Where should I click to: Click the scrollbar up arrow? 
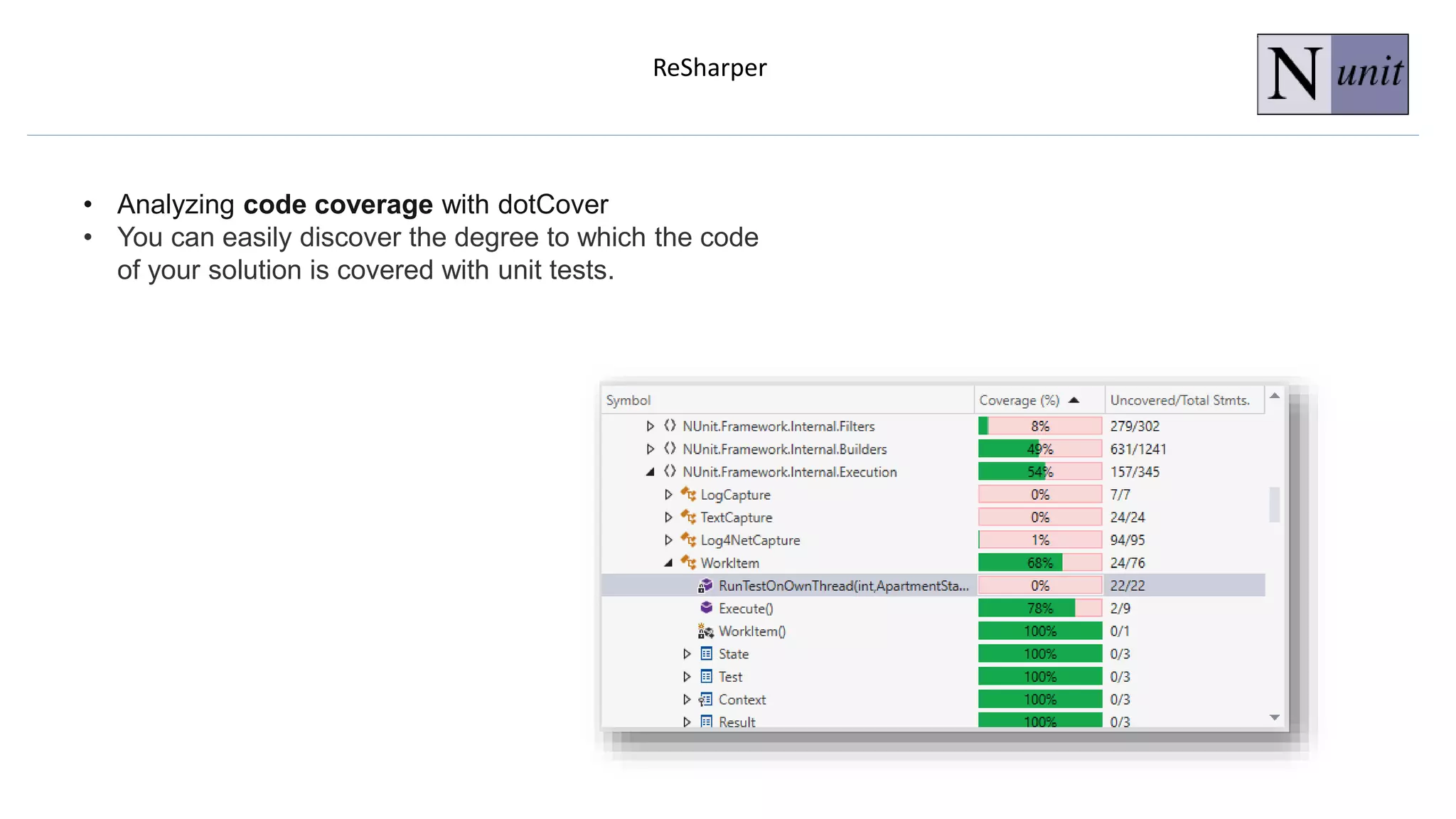1275,396
